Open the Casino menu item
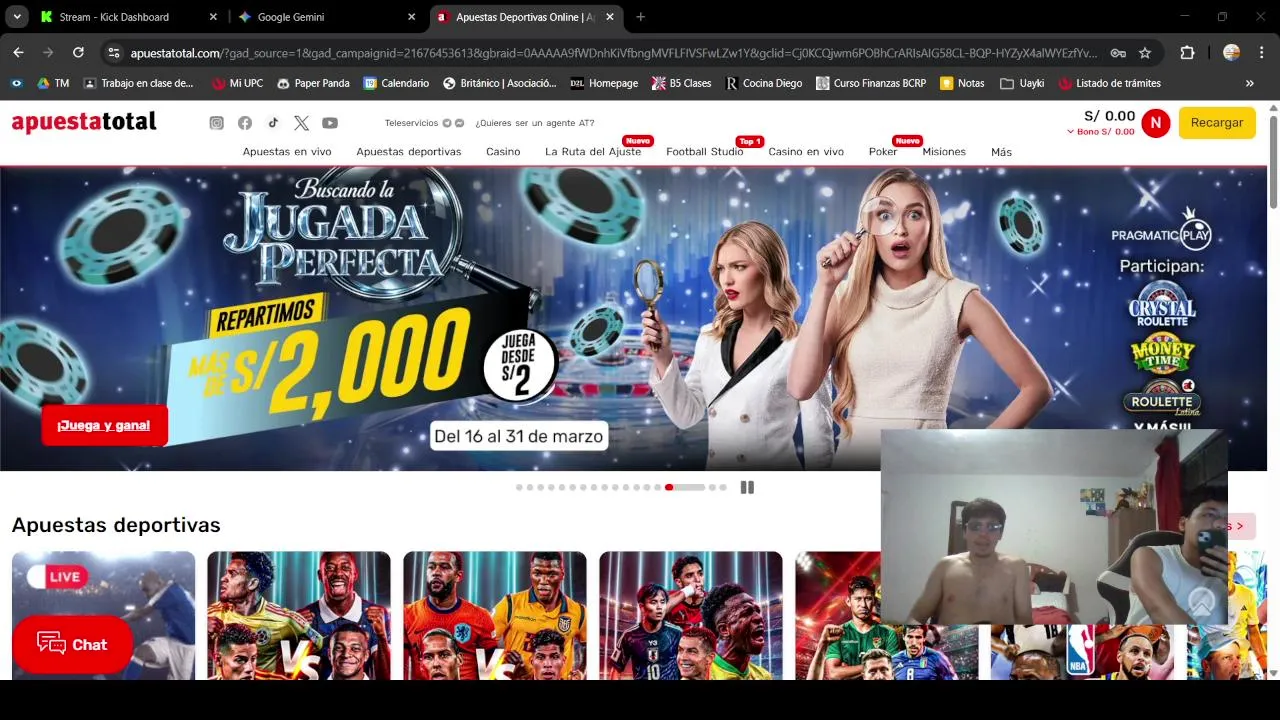This screenshot has width=1280, height=720. [503, 152]
